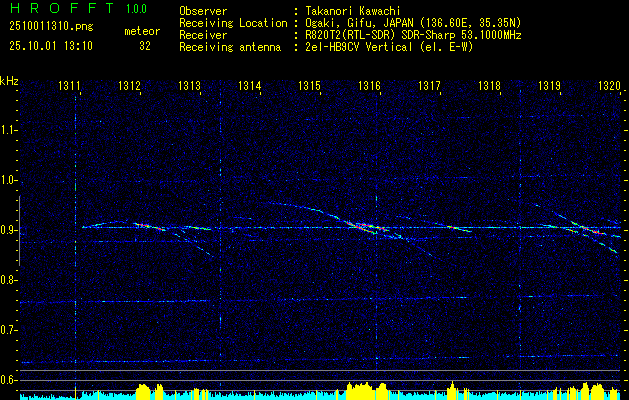Click the 1314 time axis marker
The height and width of the screenshot is (400, 629).
250,85
